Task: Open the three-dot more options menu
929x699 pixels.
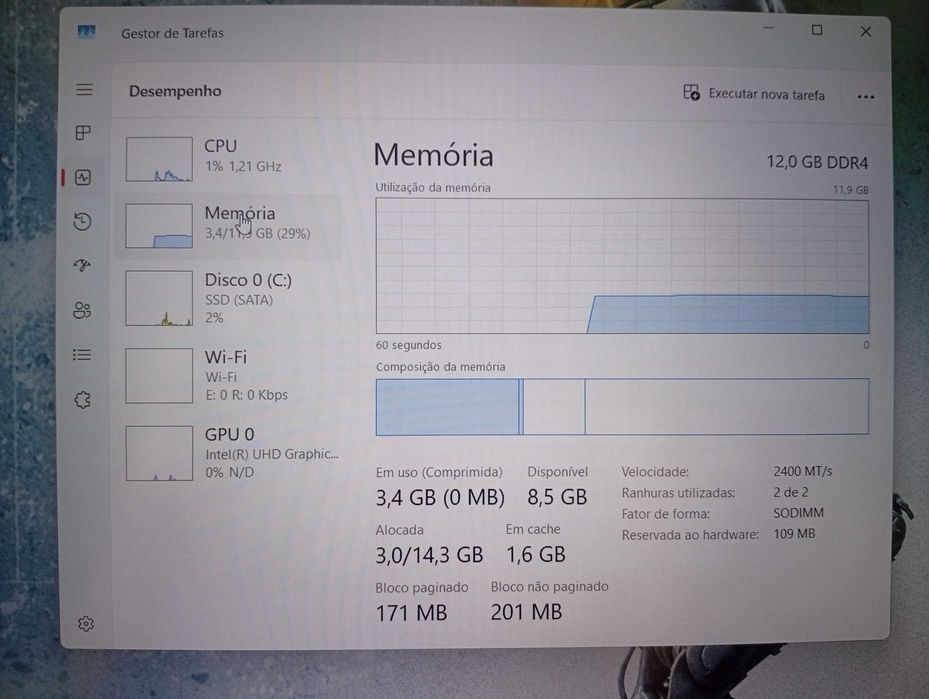Action: (x=866, y=97)
